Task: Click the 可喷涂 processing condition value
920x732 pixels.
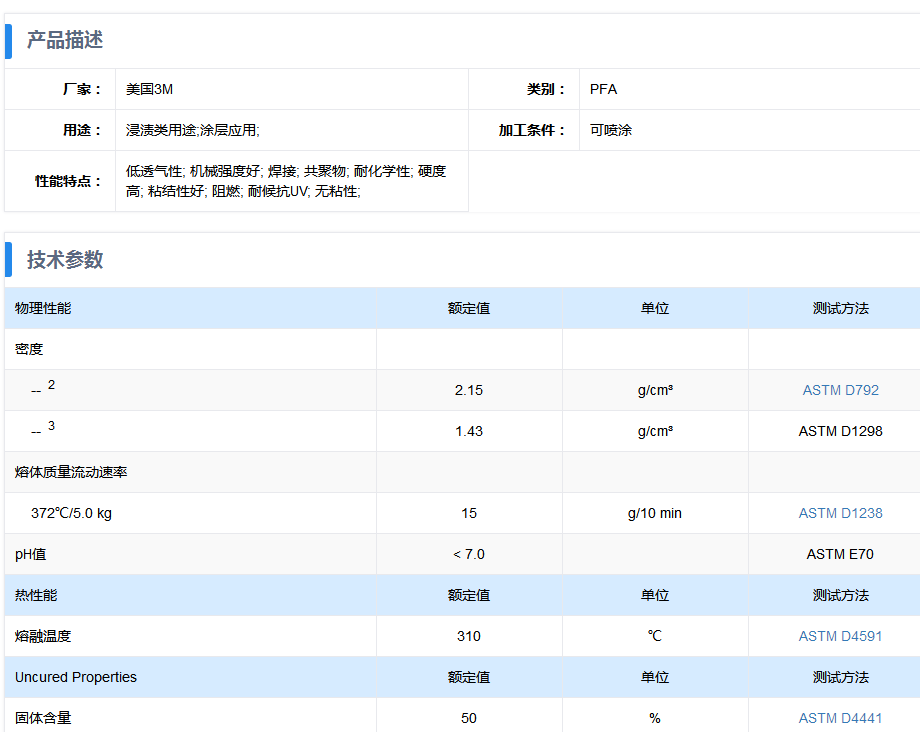Action: (610, 130)
